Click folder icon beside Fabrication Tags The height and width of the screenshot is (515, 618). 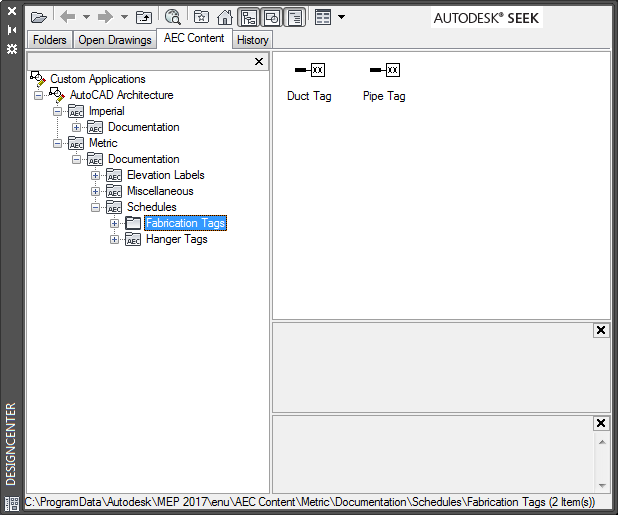tap(133, 223)
